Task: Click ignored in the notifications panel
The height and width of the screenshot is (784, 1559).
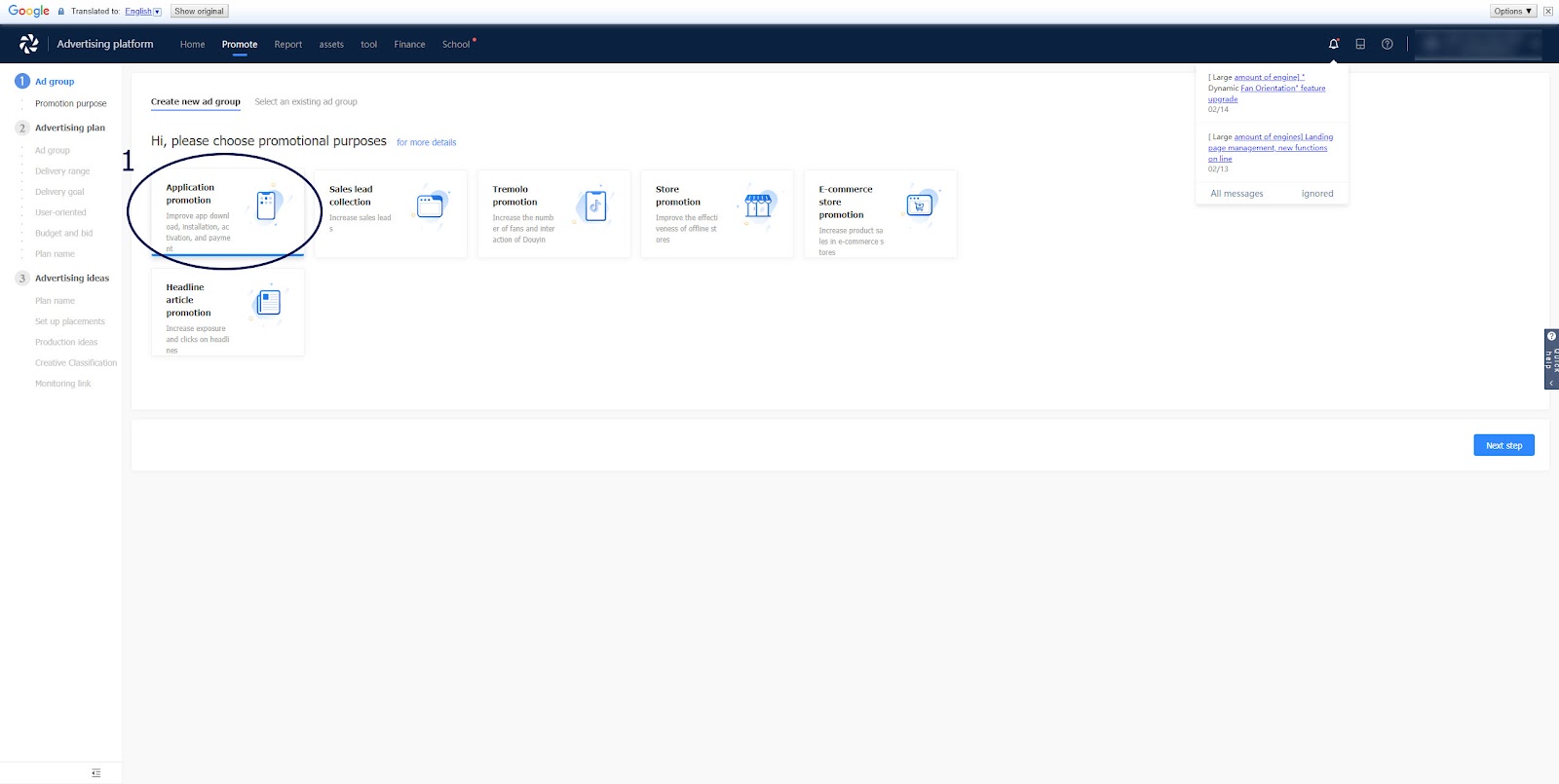Action: click(1317, 194)
